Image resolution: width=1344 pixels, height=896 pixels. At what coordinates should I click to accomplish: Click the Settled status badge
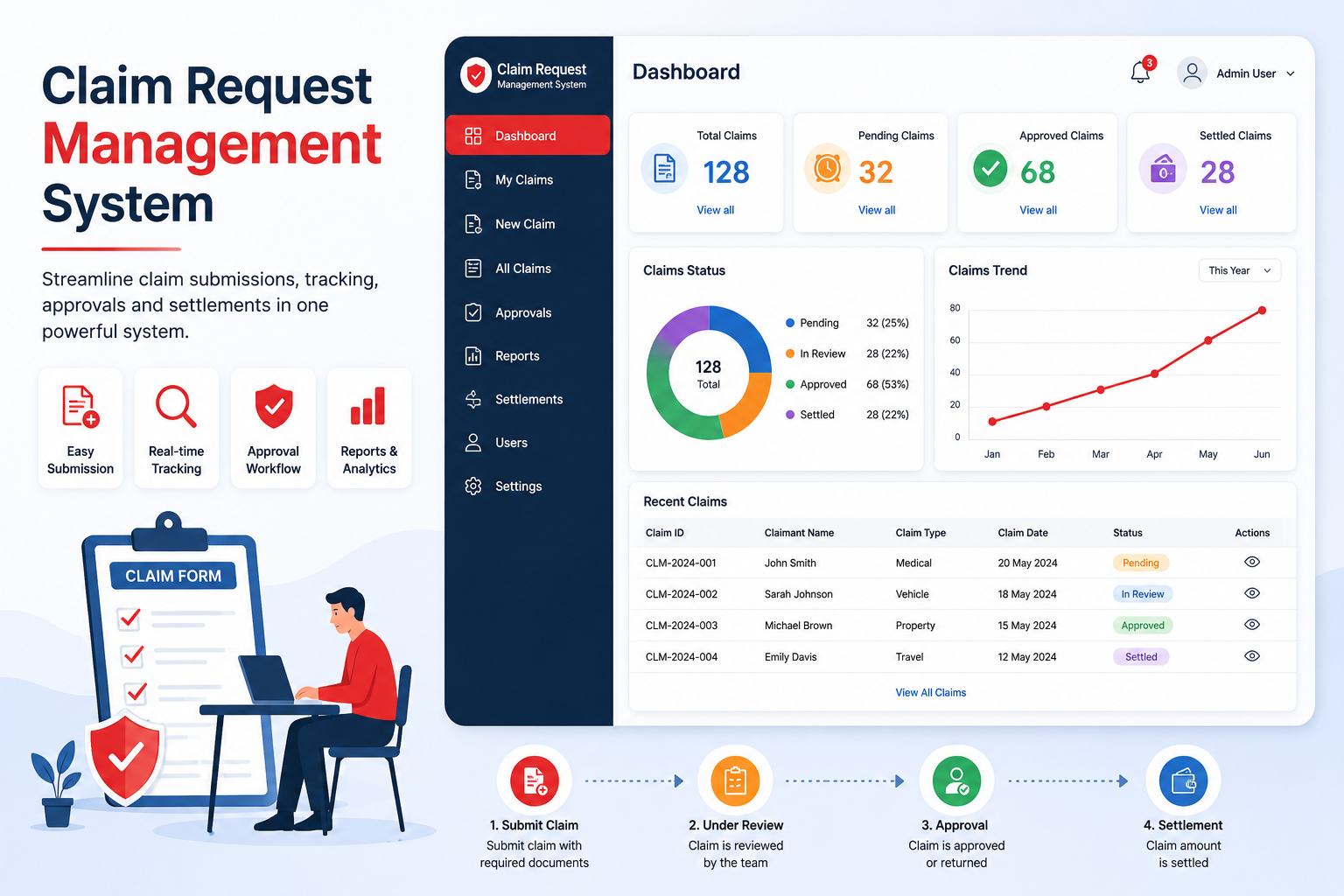(x=1141, y=657)
